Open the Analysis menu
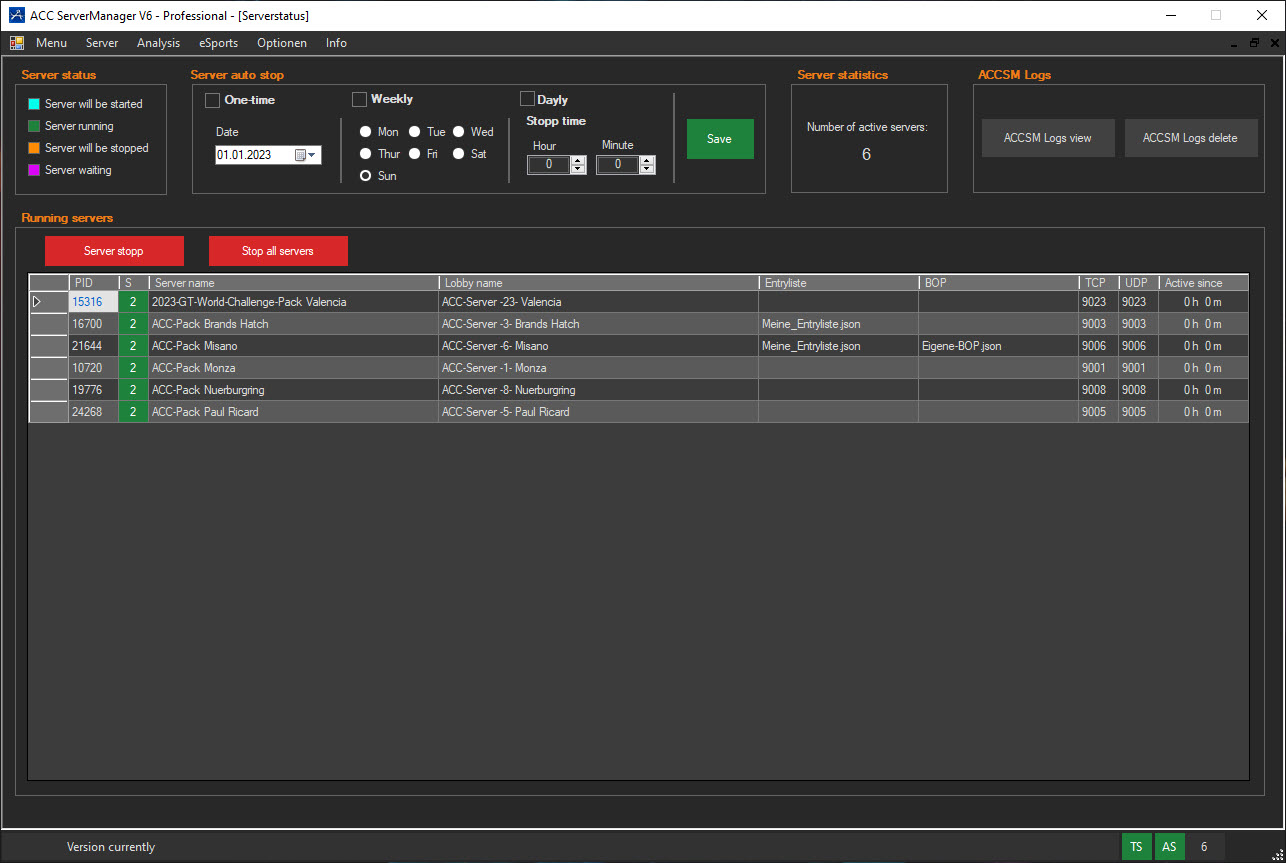 pos(158,43)
